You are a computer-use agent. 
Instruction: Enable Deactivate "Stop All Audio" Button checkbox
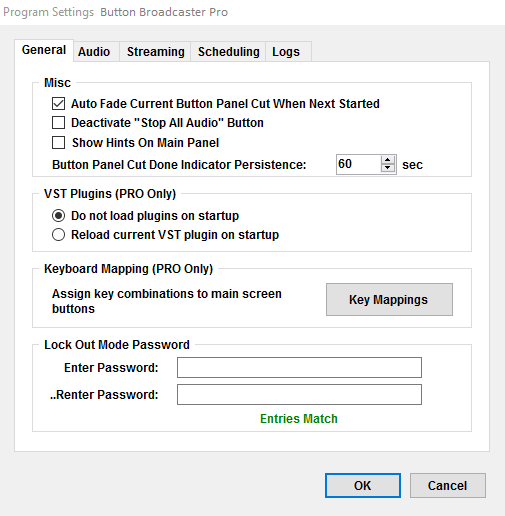(59, 123)
